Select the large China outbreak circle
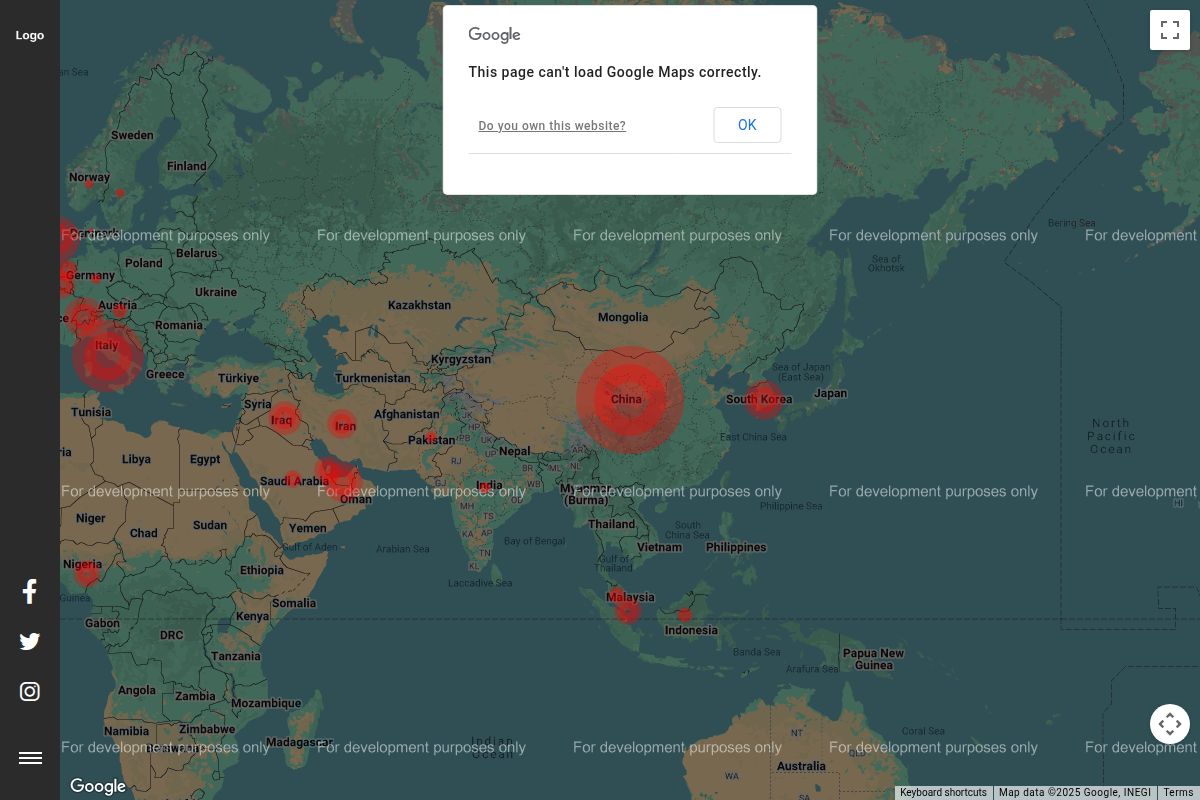This screenshot has height=800, width=1200. point(629,400)
